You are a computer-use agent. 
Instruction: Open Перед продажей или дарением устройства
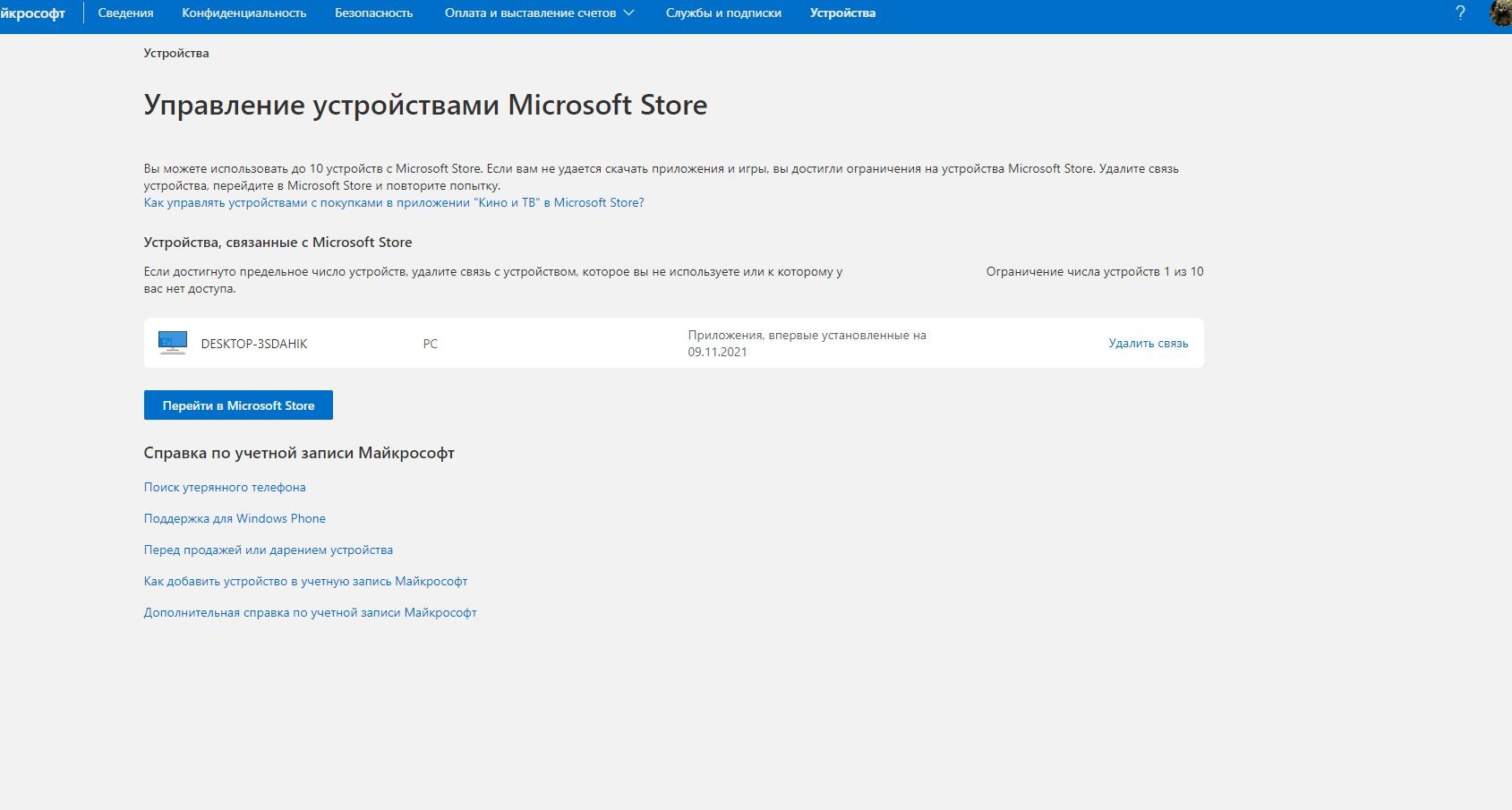pyautogui.click(x=269, y=550)
